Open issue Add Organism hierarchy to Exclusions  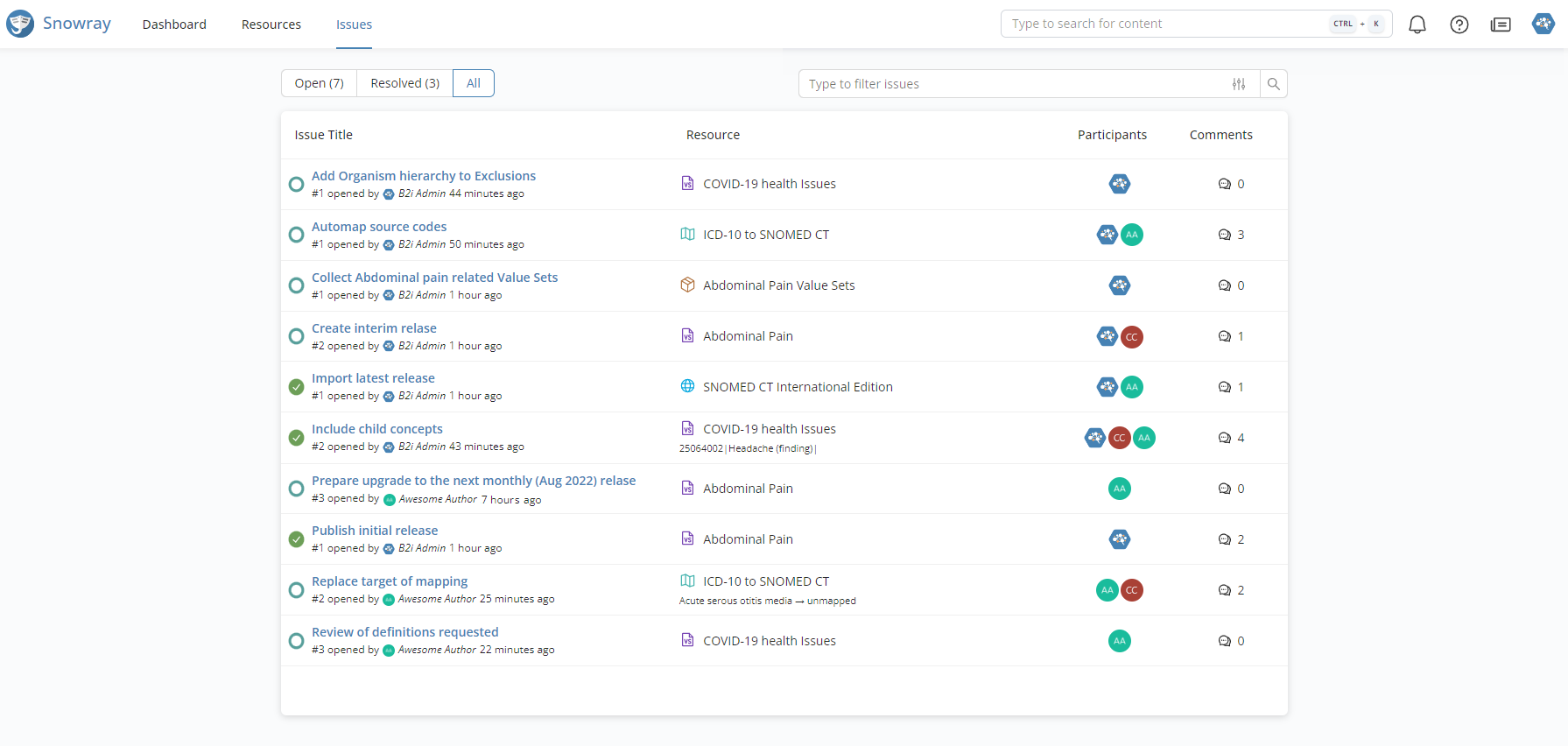(423, 176)
